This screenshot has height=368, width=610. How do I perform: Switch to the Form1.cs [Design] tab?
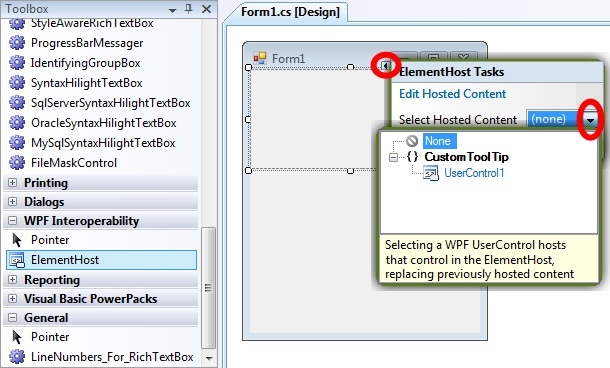[x=290, y=12]
